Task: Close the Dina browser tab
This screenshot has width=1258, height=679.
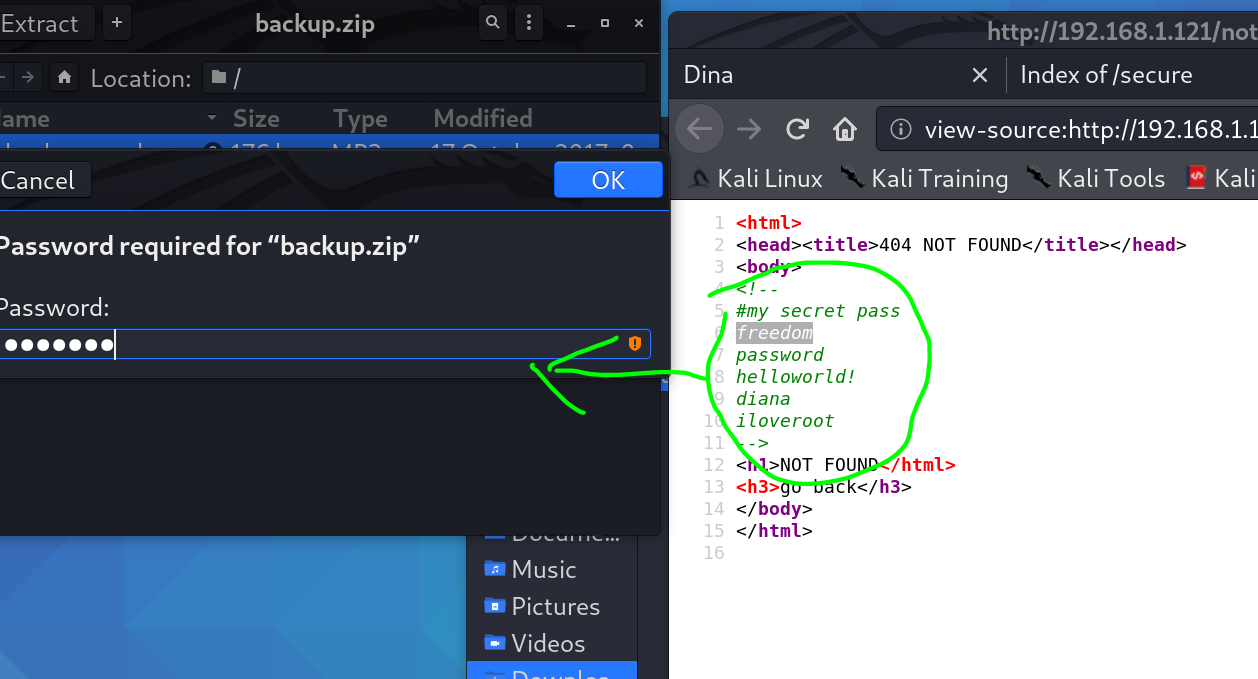Action: click(980, 75)
